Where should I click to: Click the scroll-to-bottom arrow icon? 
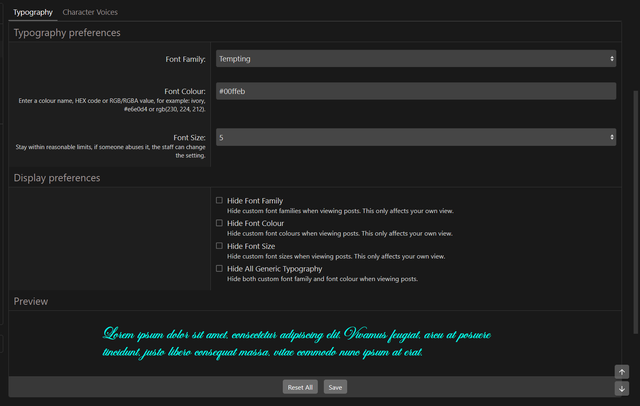(622, 389)
